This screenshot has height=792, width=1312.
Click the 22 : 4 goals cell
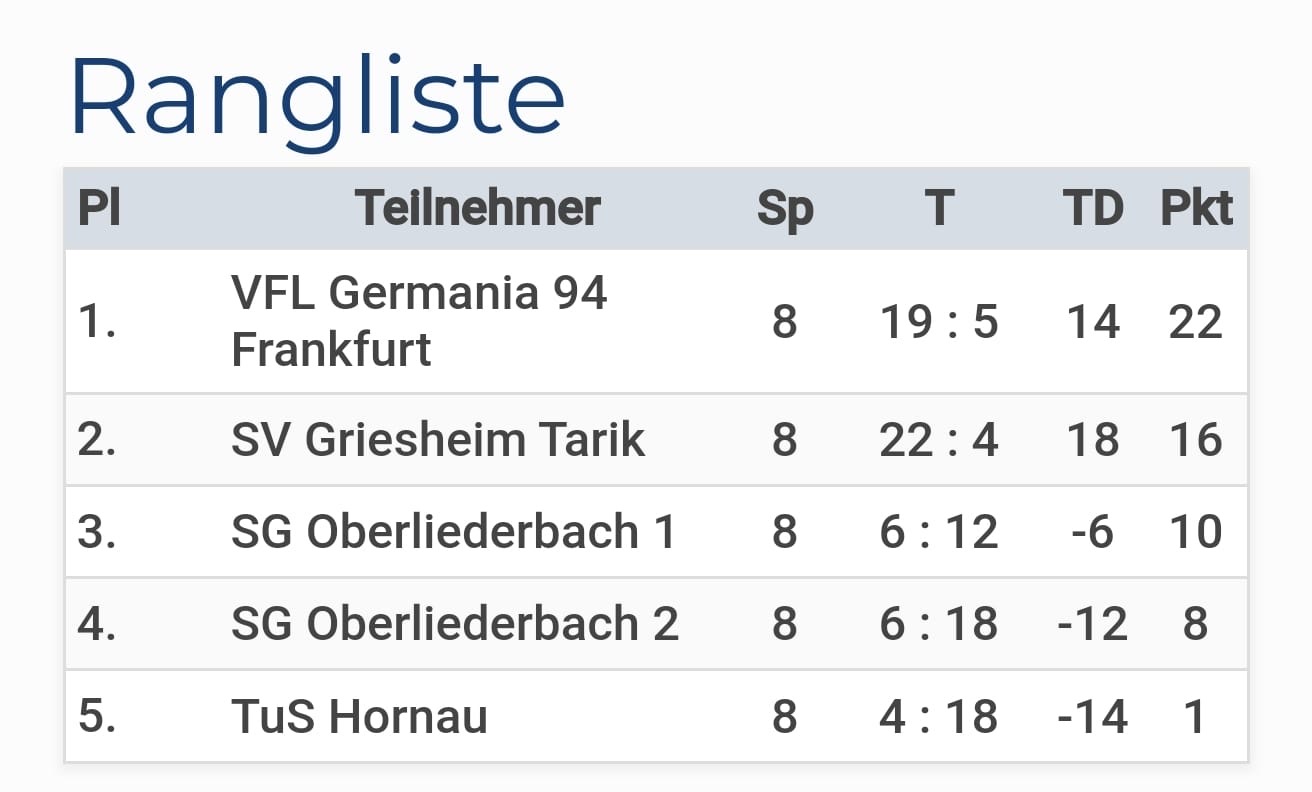(x=939, y=440)
